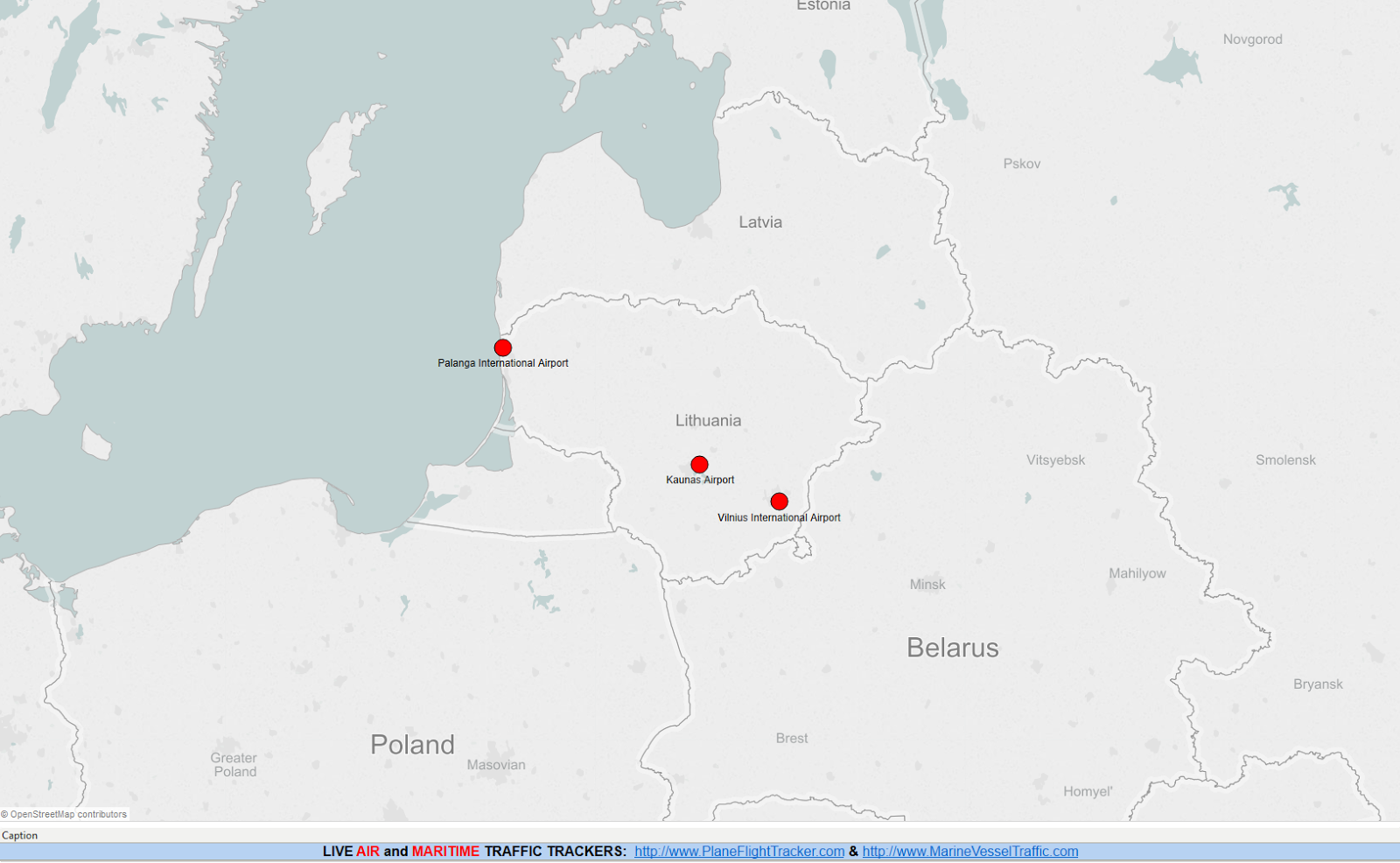Image resolution: width=1400 pixels, height=863 pixels.
Task: Select the Vilnius International Airport marker
Action: (780, 501)
